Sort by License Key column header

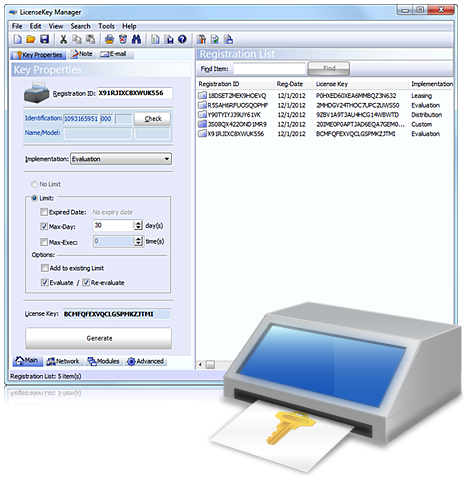click(x=332, y=84)
